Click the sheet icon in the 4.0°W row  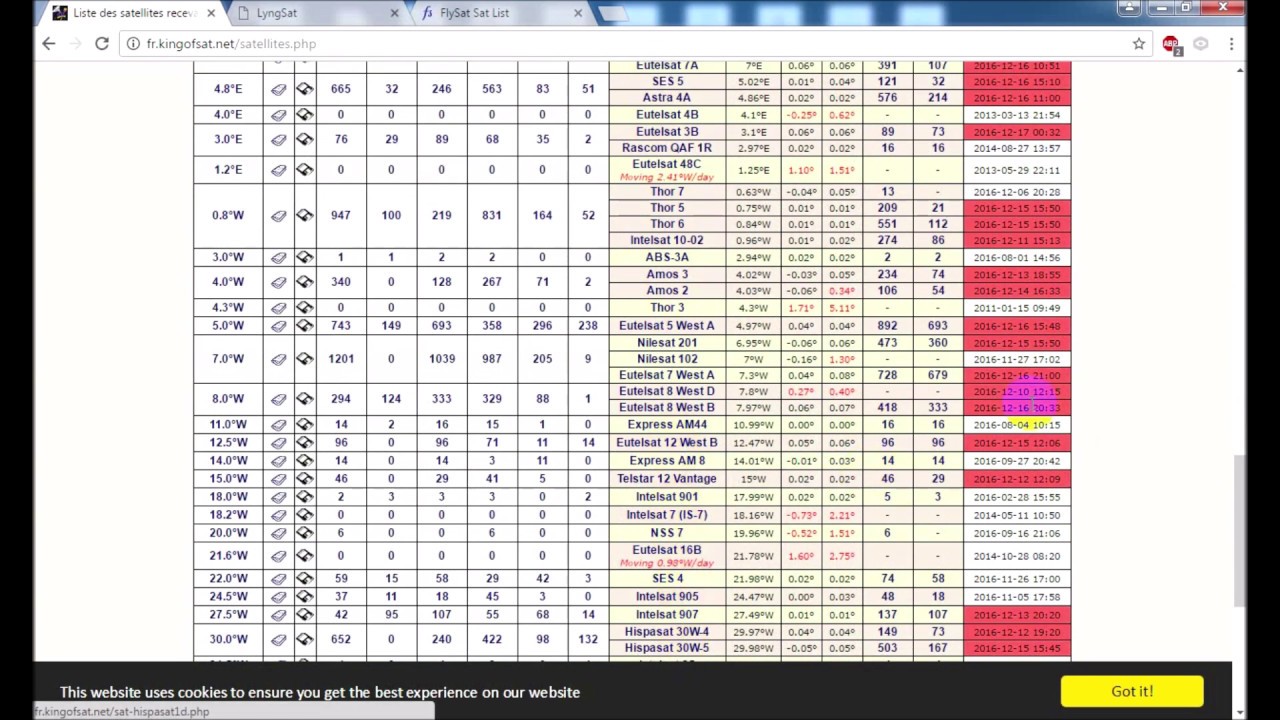pyautogui.click(x=278, y=282)
